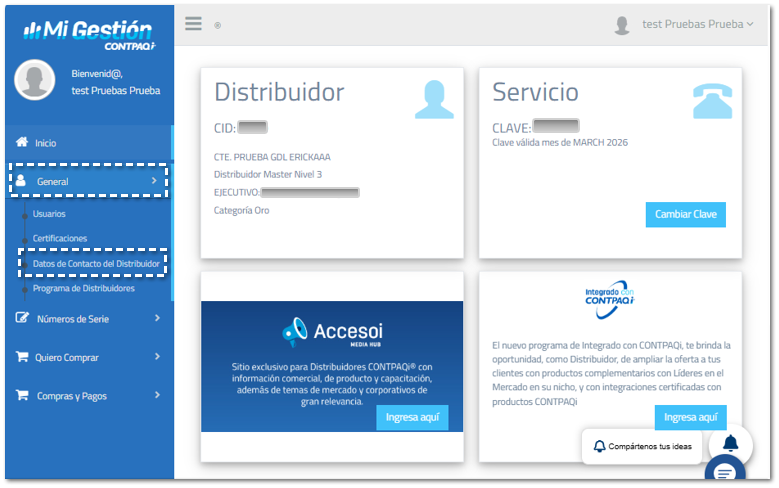The image size is (779, 488).
Task: Click the person icon beside General
Action: [20, 180]
